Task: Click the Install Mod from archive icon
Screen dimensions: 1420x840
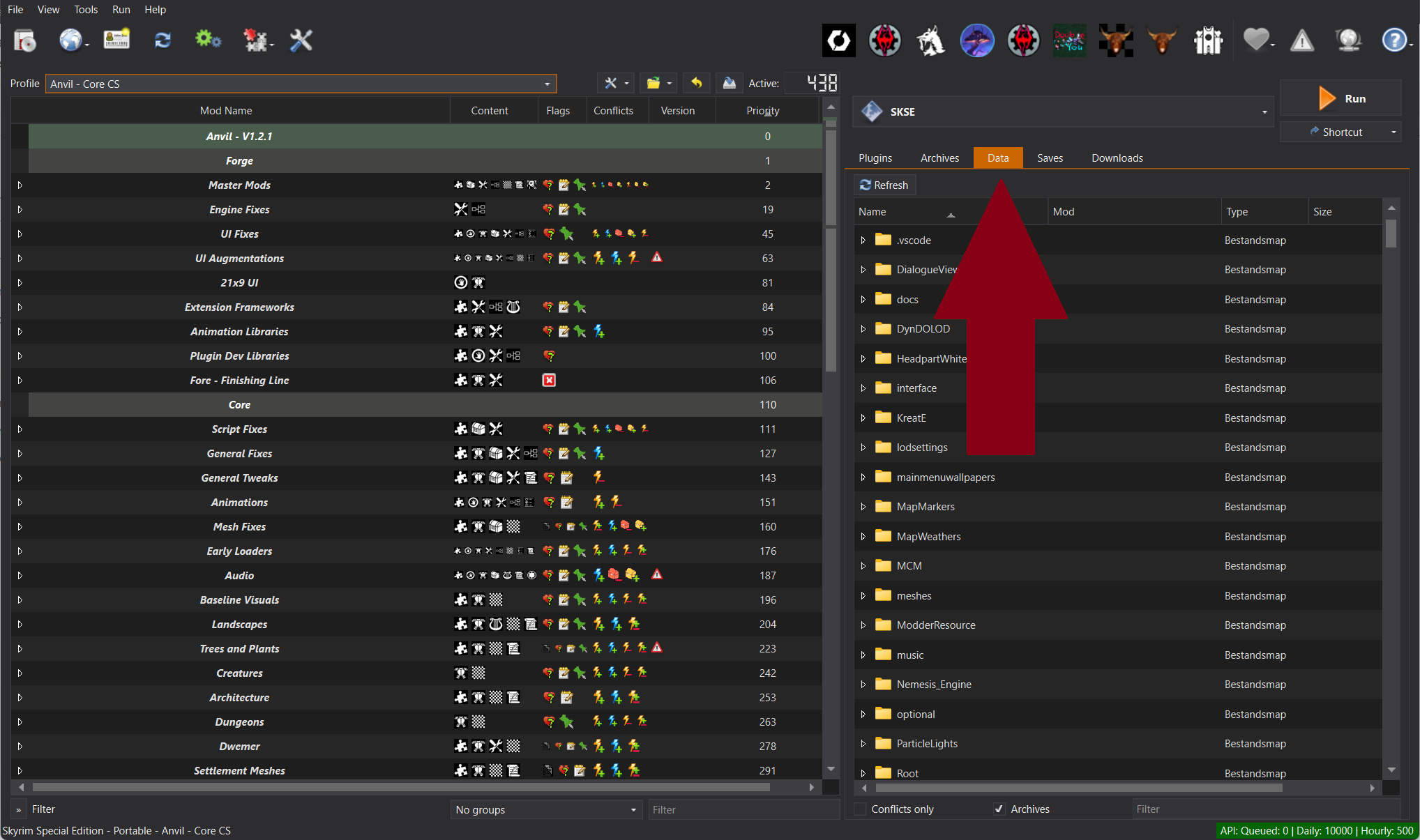Action: [25, 40]
